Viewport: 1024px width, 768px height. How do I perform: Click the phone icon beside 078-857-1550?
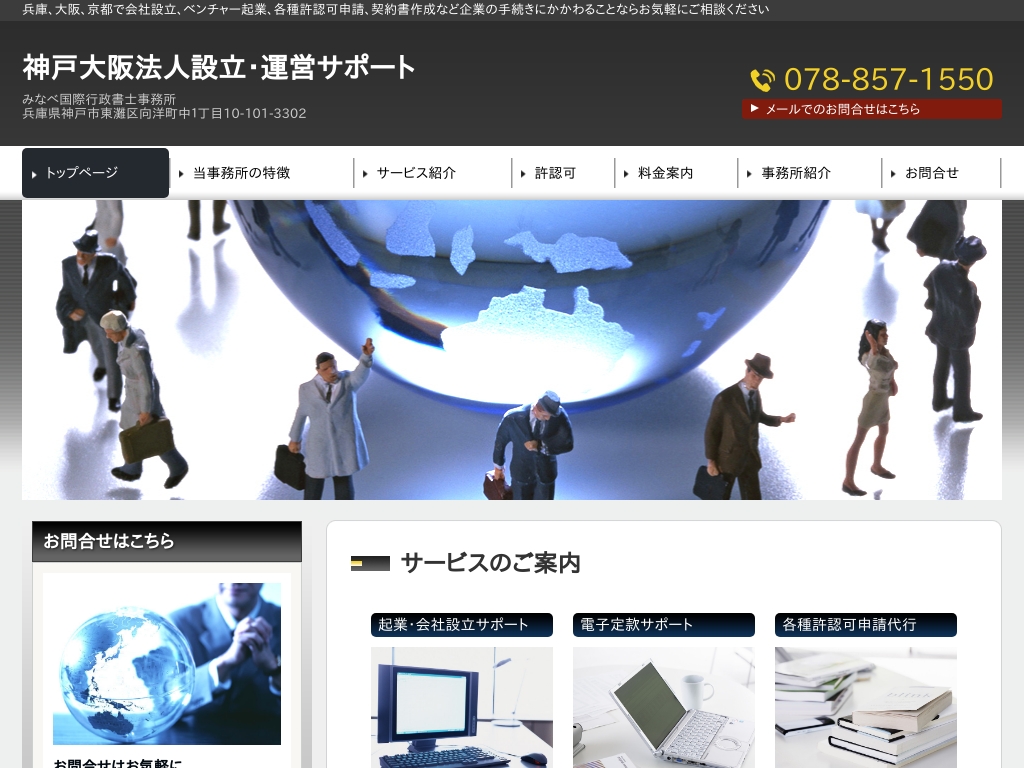(762, 80)
